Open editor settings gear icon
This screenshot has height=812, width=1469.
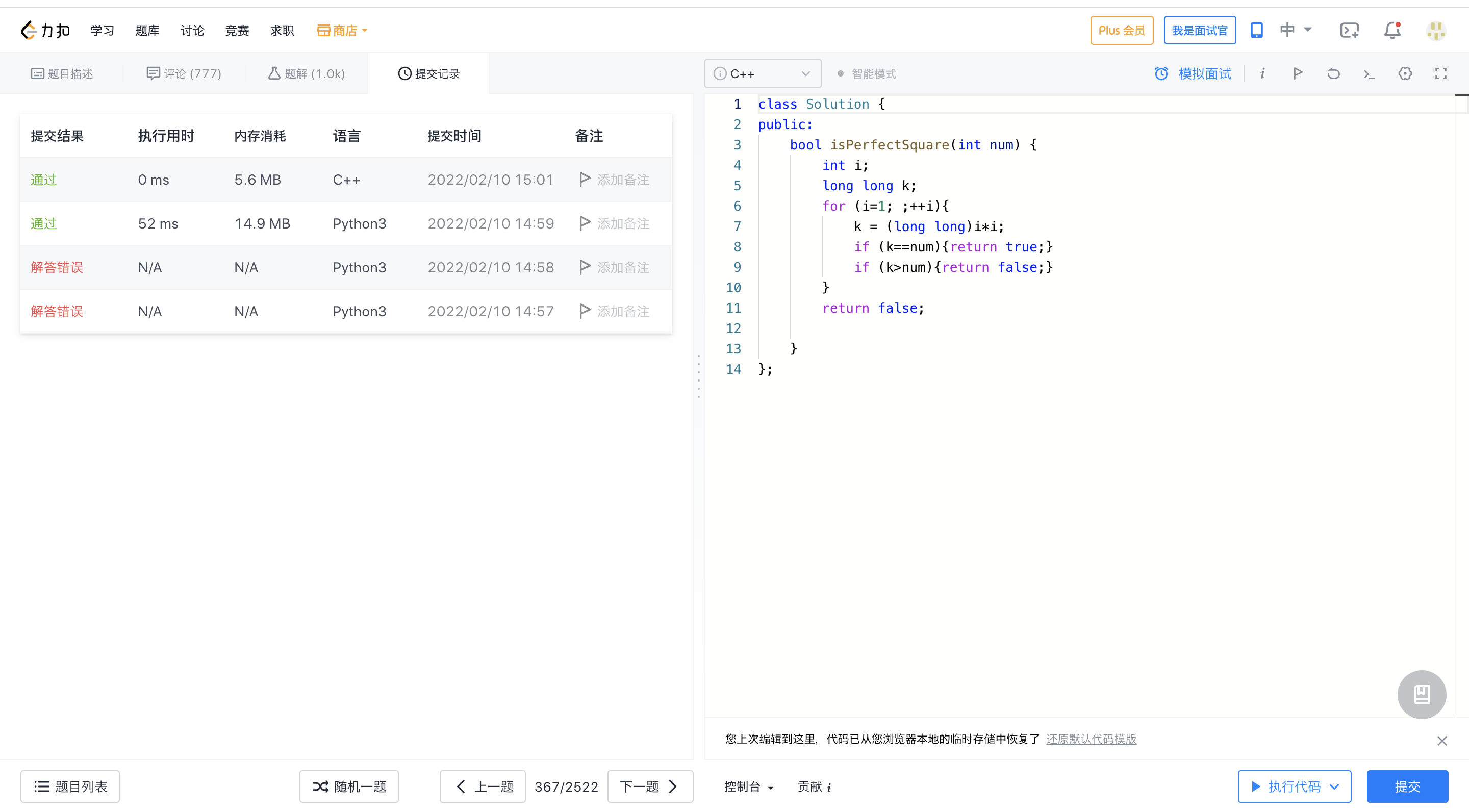tap(1405, 73)
